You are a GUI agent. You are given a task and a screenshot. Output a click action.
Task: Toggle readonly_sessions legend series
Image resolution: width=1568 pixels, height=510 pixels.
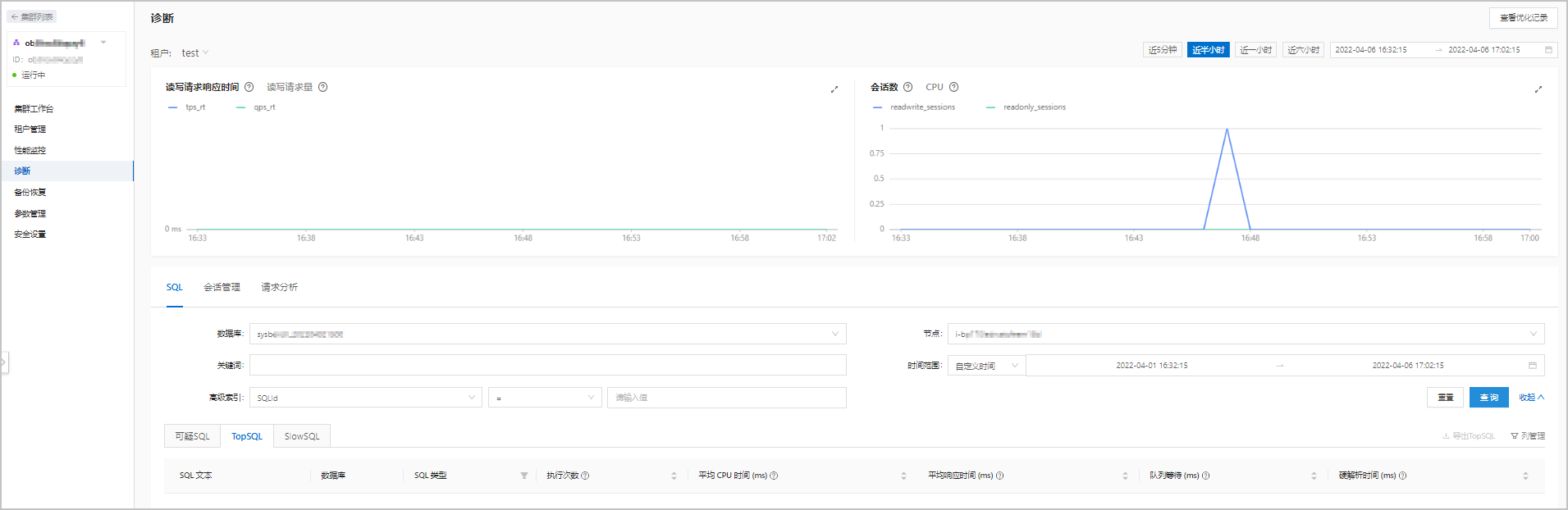pos(1026,107)
